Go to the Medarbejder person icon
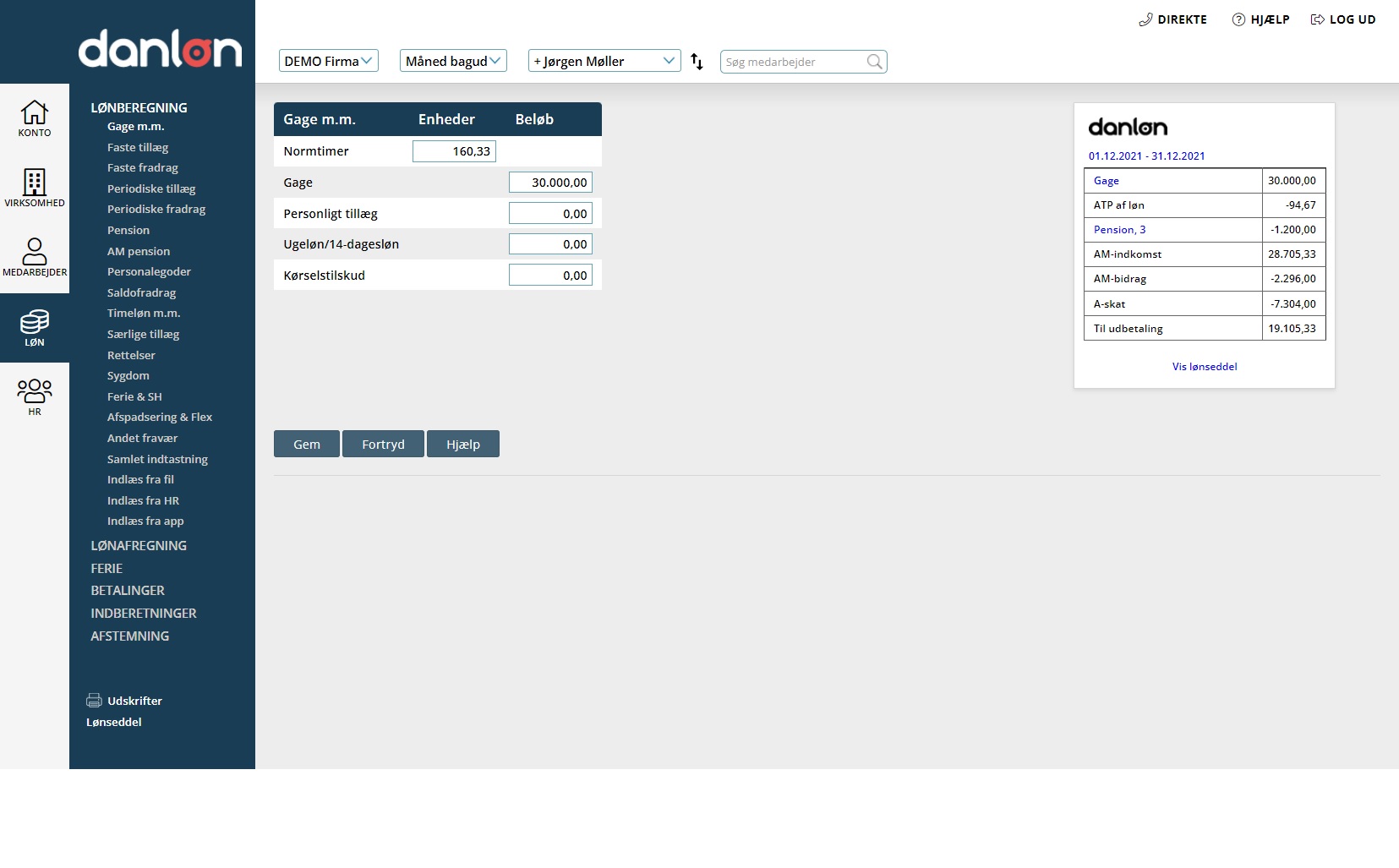The width and height of the screenshot is (1399, 868). coord(35,252)
